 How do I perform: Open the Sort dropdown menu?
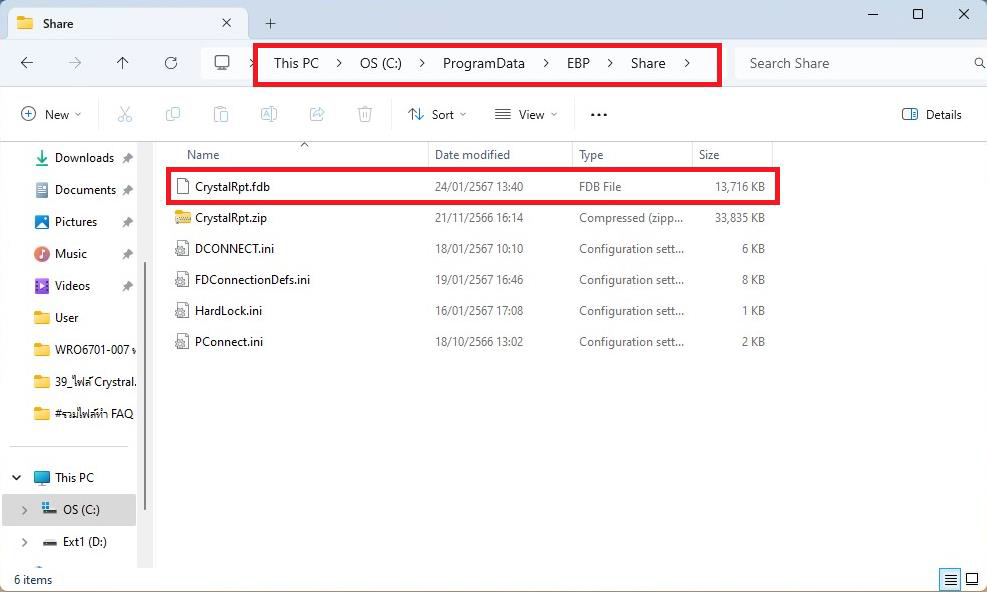click(437, 115)
